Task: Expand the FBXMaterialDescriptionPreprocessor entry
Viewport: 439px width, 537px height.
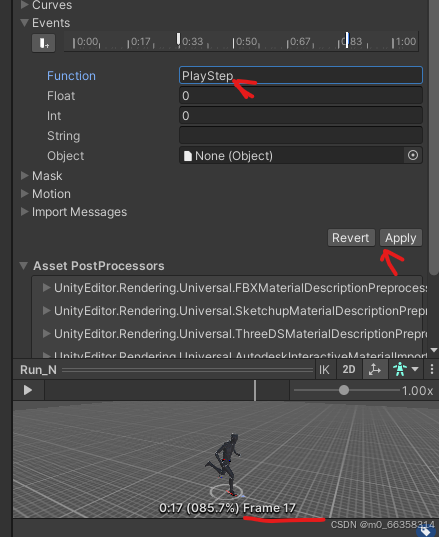Action: [46, 288]
